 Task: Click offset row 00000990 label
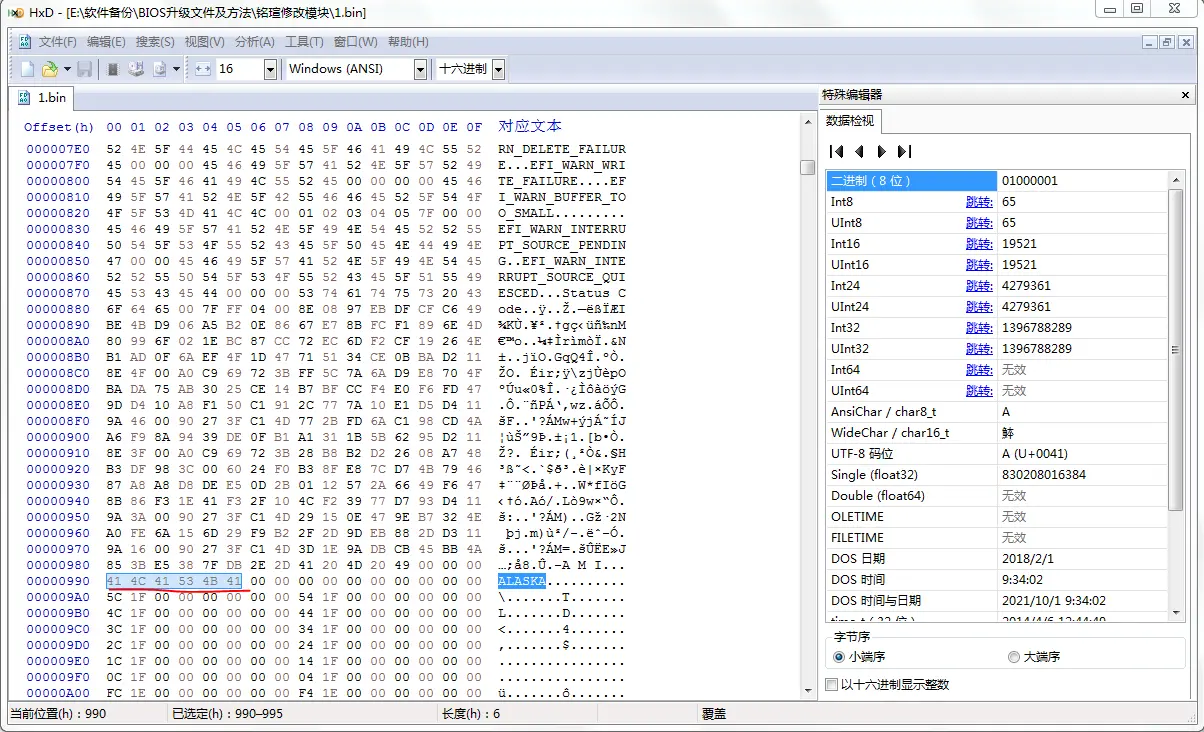58,581
